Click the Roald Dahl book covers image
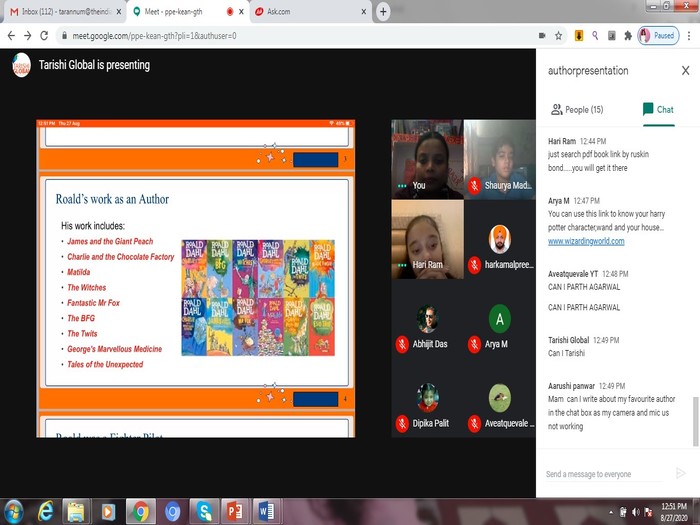The width and height of the screenshot is (700, 525). pos(258,298)
